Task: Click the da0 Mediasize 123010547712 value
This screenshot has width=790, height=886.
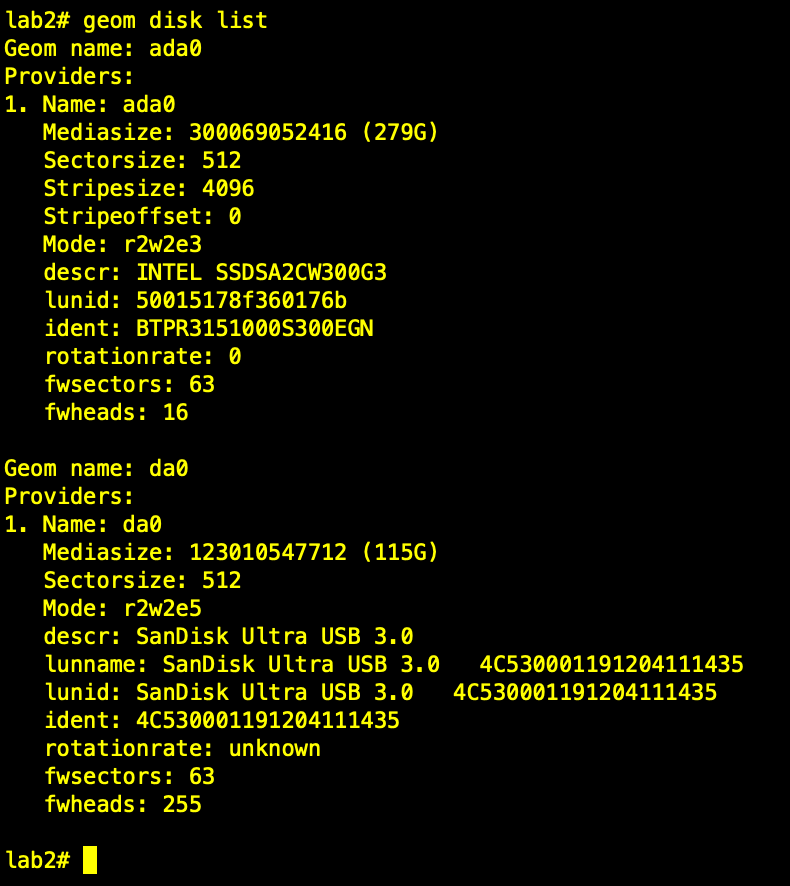Action: tap(268, 552)
